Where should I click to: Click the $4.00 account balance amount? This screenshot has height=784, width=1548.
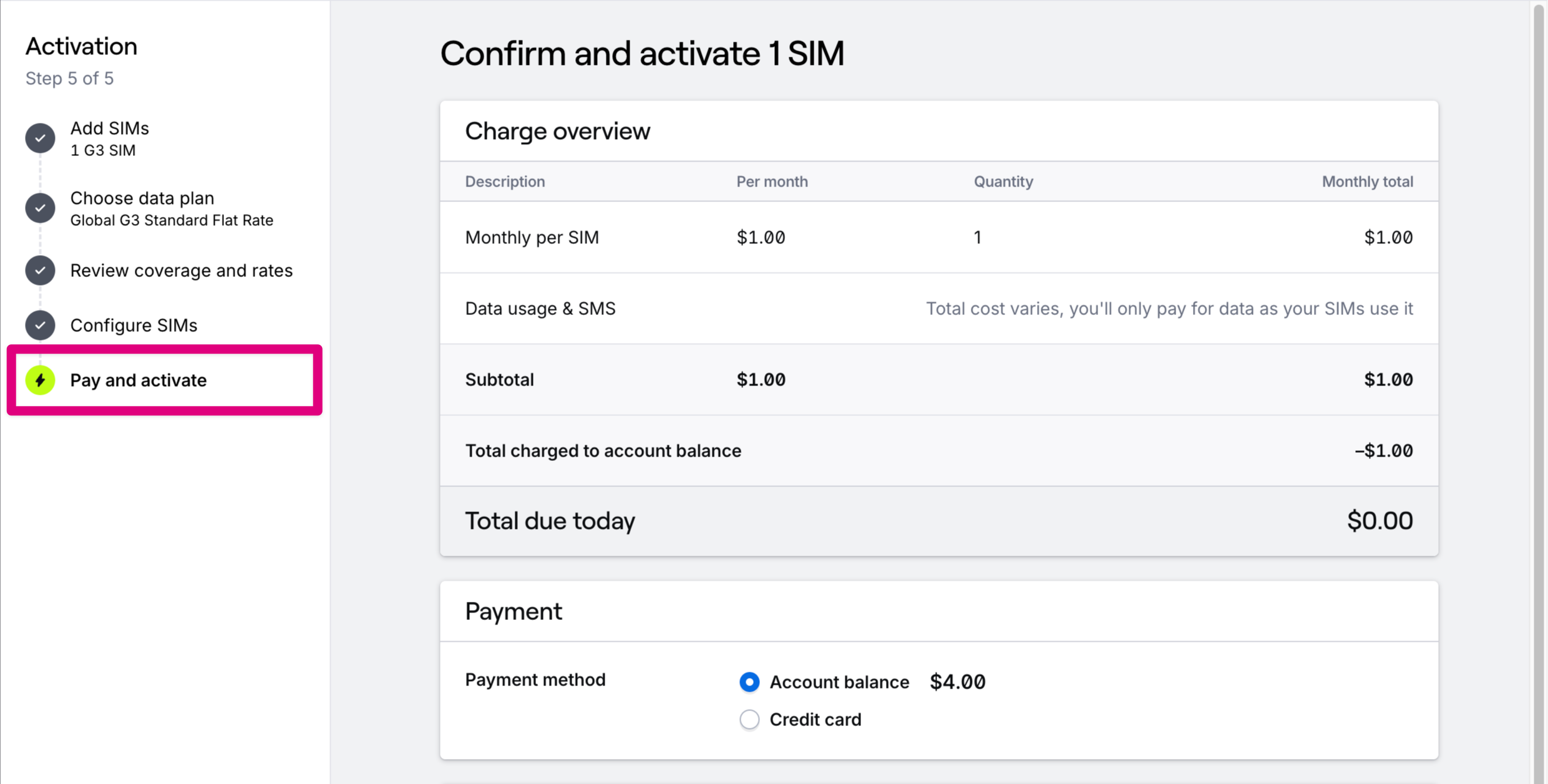[957, 682]
